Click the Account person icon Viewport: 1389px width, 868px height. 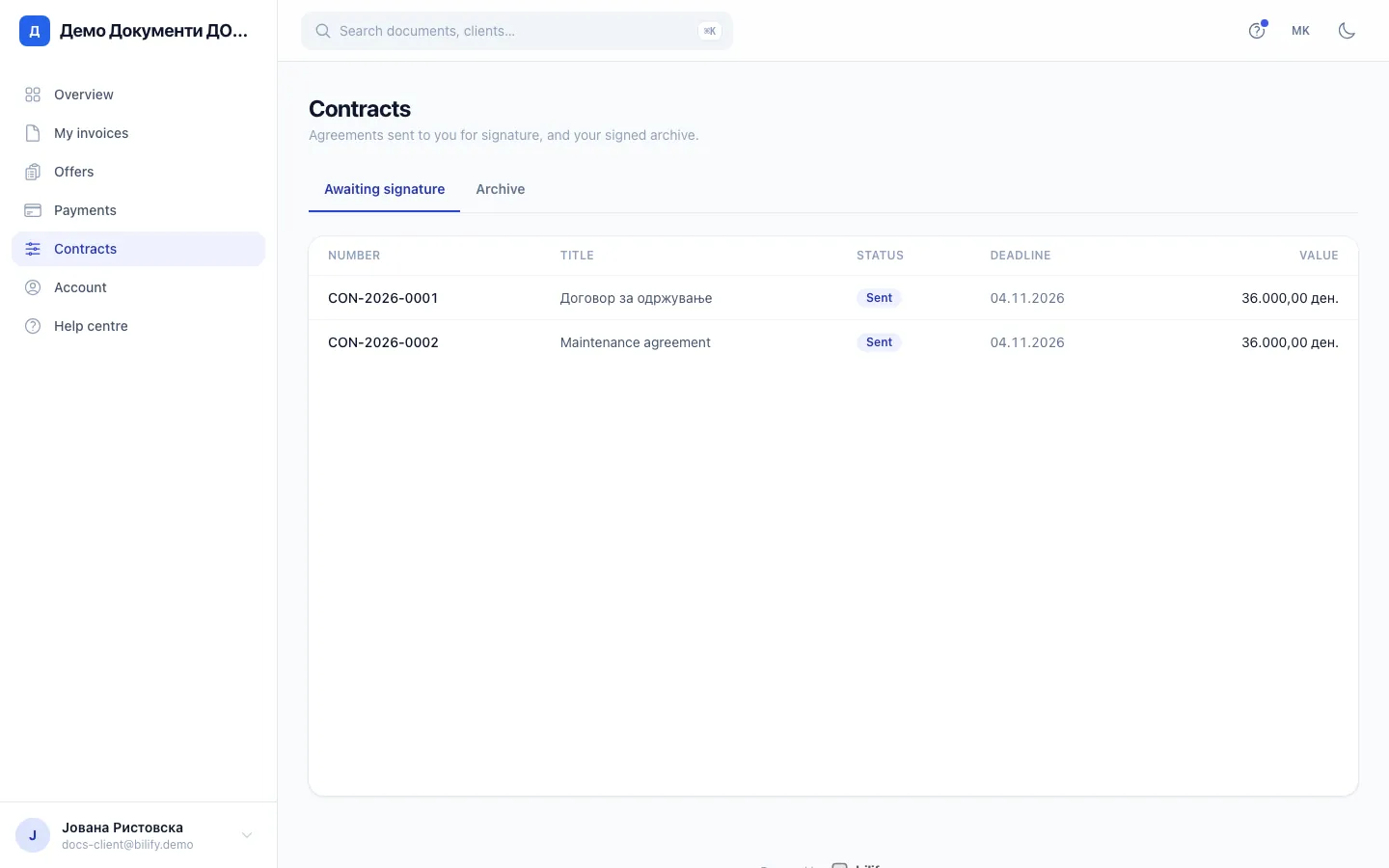point(33,287)
